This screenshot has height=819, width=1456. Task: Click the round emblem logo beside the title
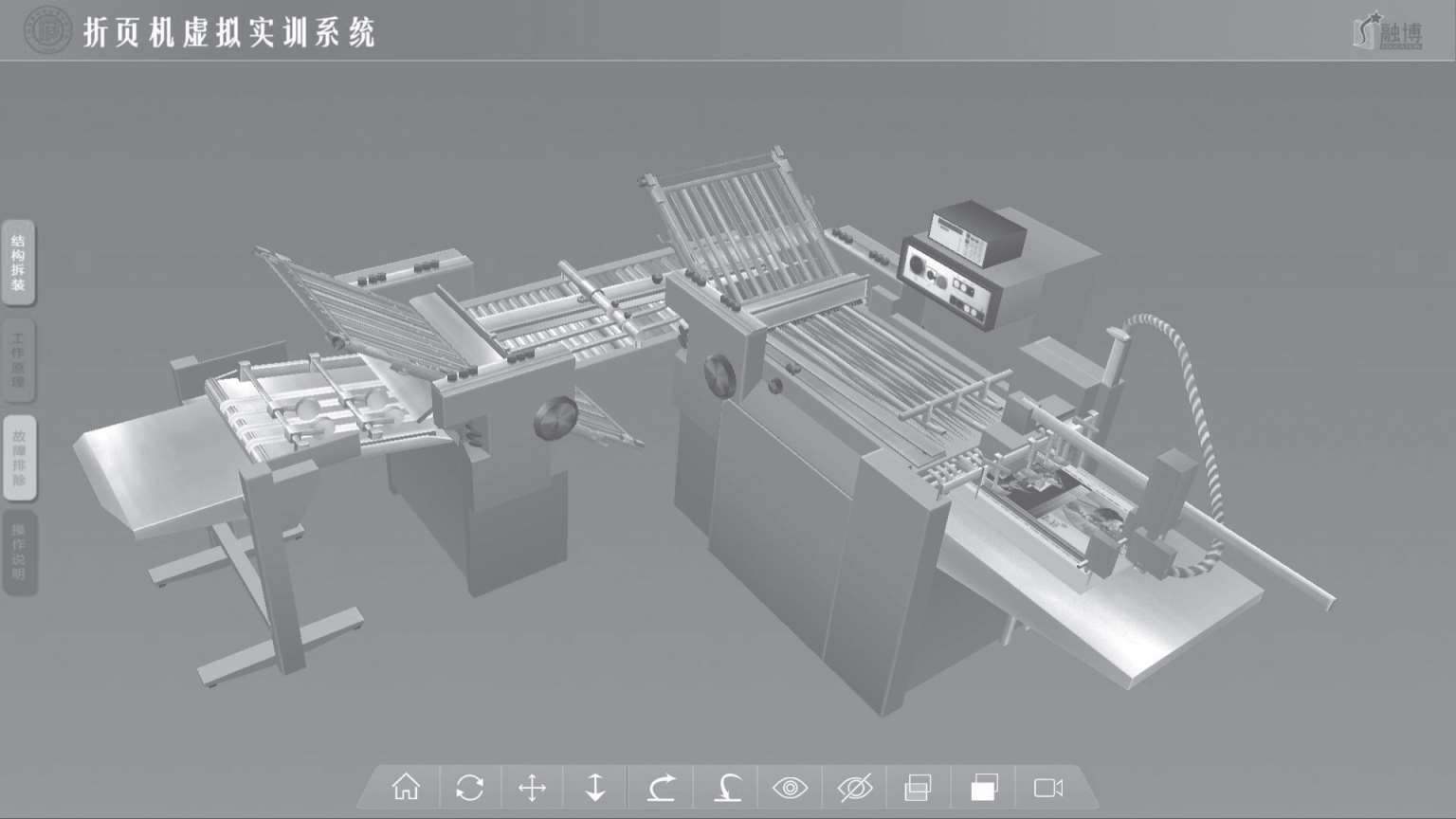[x=47, y=31]
